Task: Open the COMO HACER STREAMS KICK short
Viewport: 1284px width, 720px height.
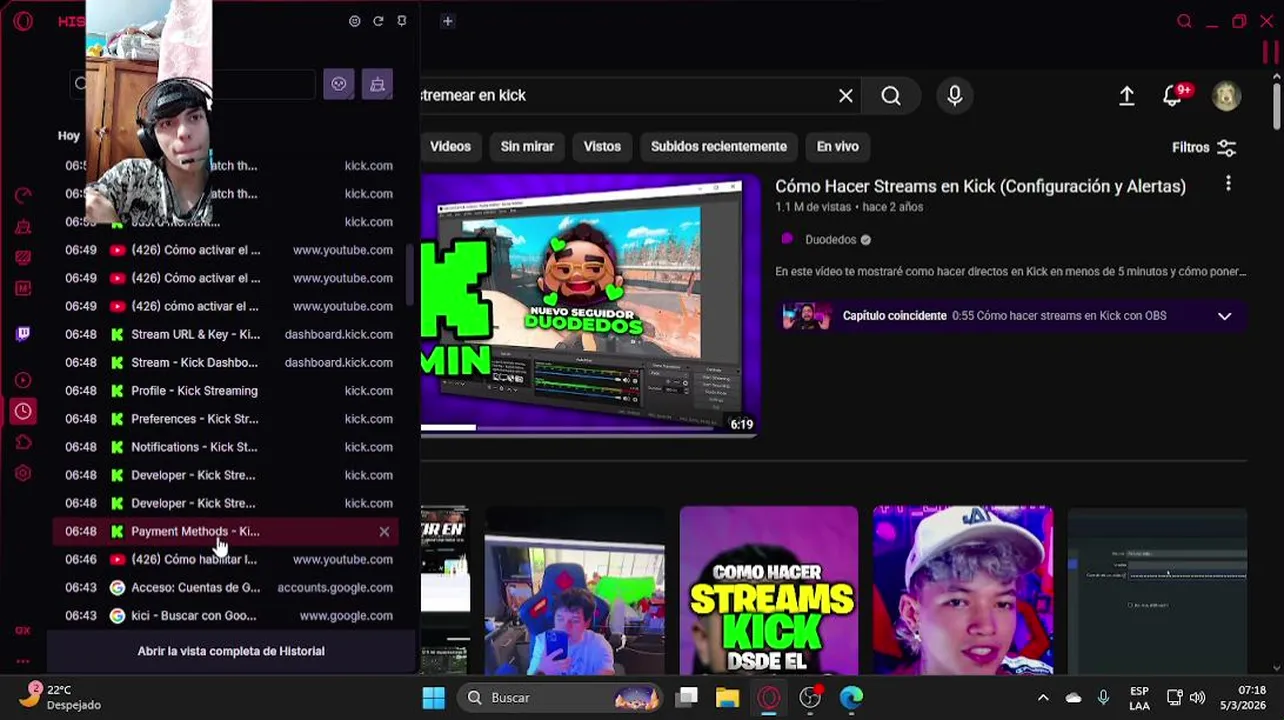Action: click(768, 590)
